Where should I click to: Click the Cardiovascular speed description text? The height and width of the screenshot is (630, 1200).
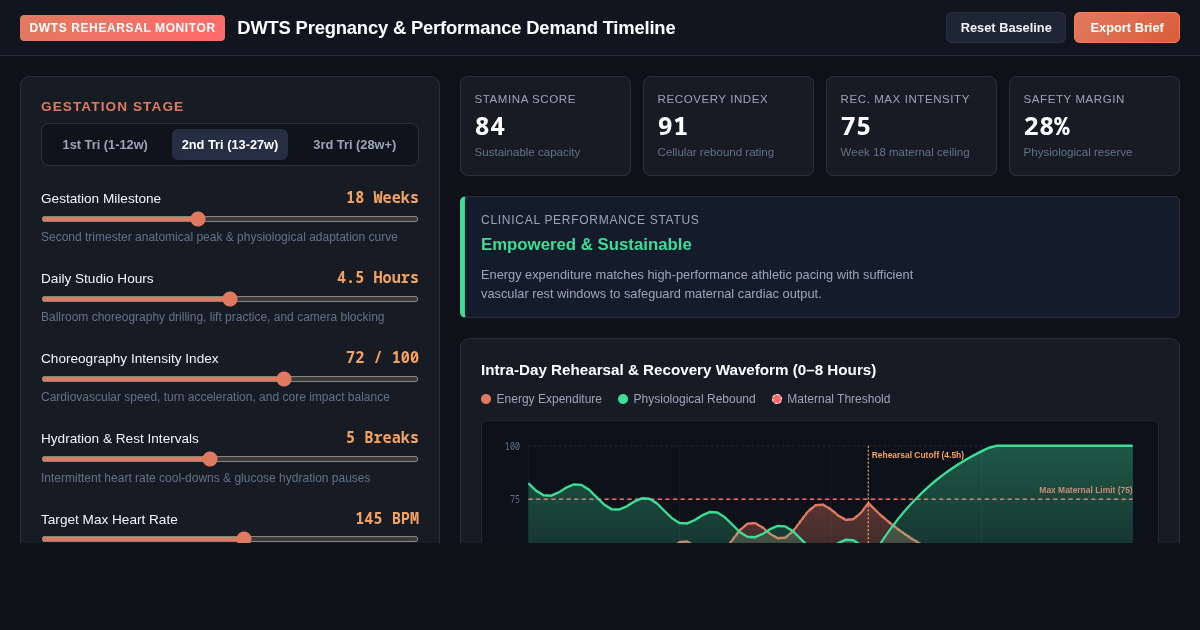pos(215,397)
